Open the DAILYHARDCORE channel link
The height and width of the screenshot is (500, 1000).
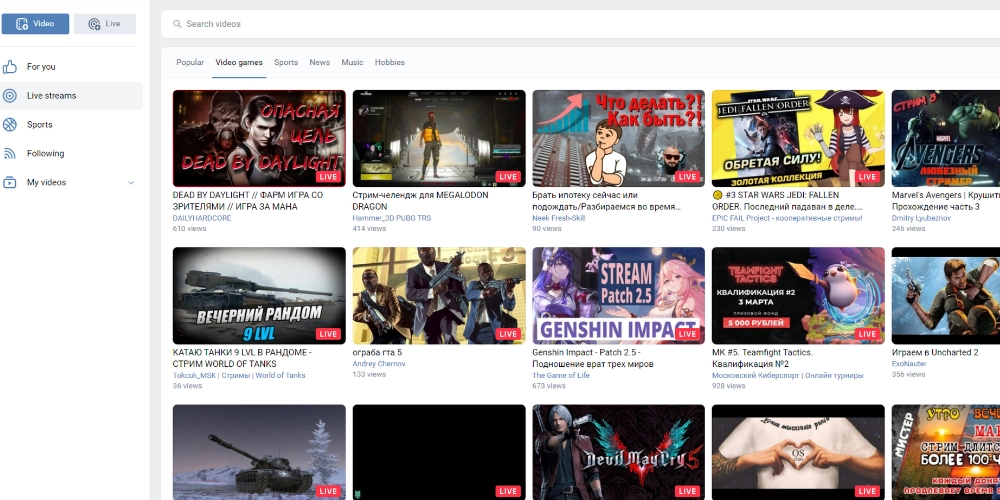coord(202,217)
